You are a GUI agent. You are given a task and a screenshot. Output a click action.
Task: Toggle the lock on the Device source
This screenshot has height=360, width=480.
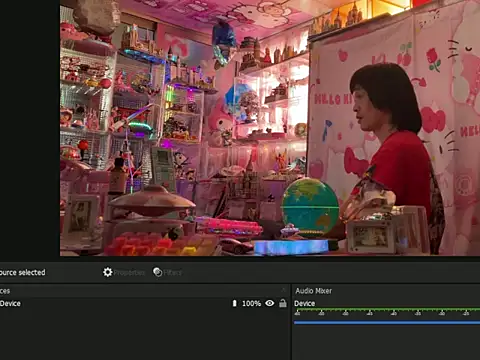(x=283, y=303)
